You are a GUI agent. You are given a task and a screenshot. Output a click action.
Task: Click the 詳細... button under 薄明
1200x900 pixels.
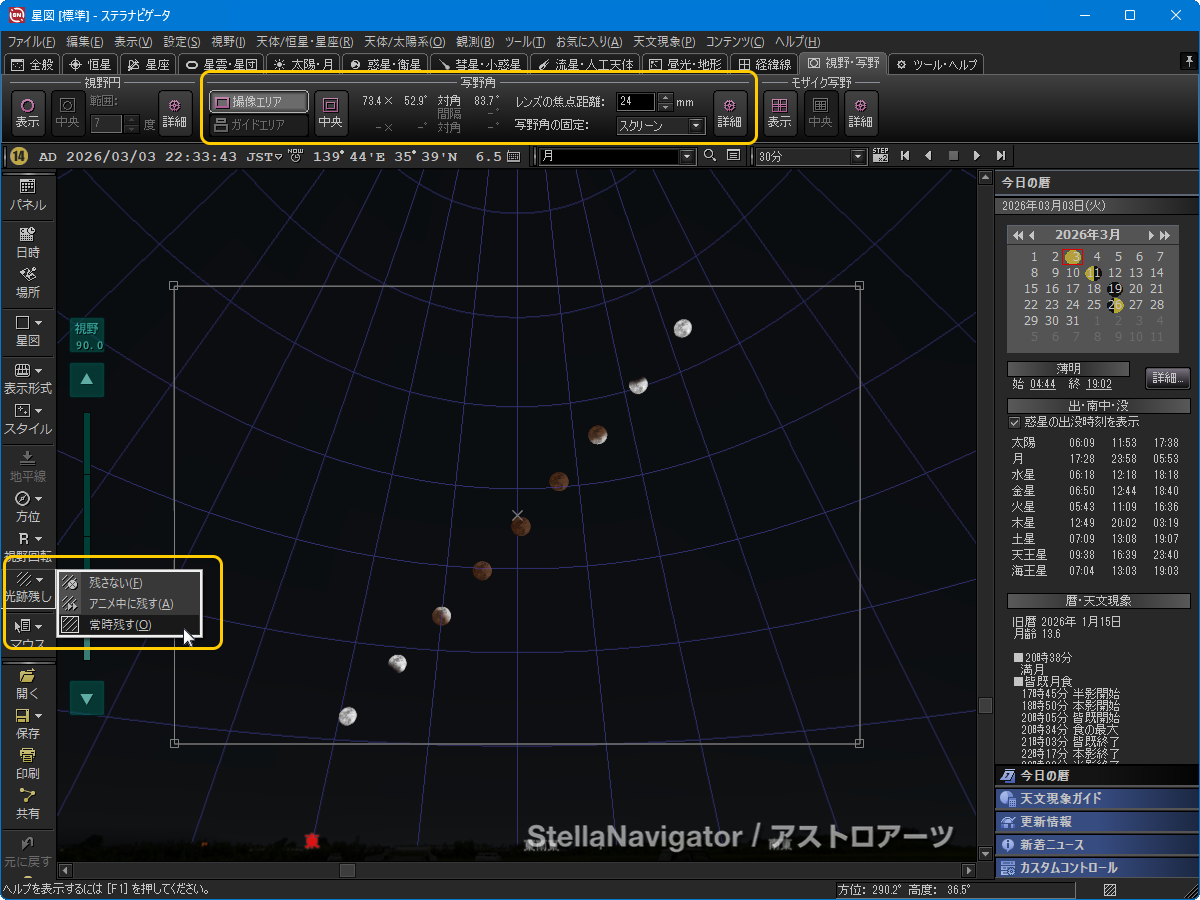pos(1167,378)
